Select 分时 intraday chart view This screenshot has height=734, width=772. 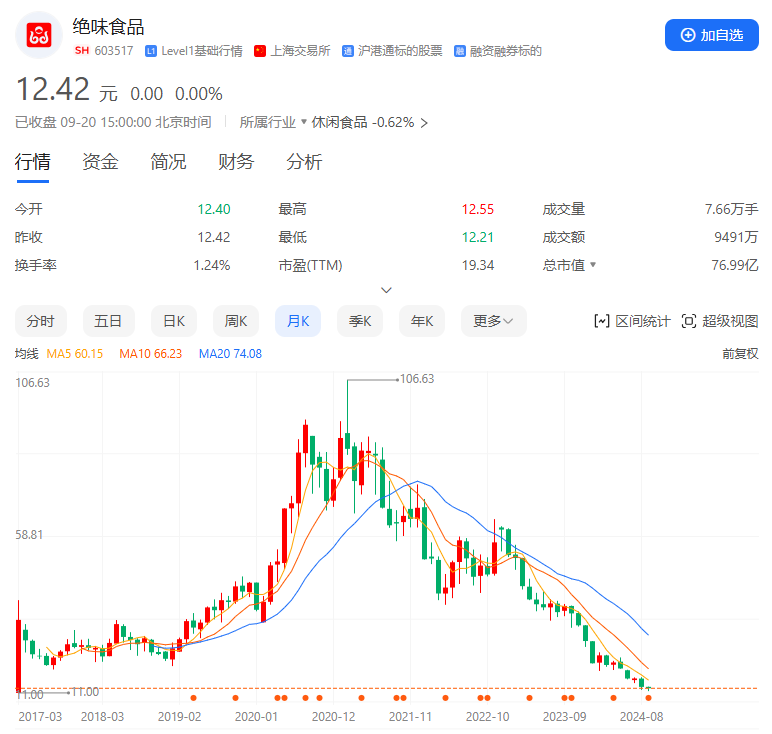[40, 321]
